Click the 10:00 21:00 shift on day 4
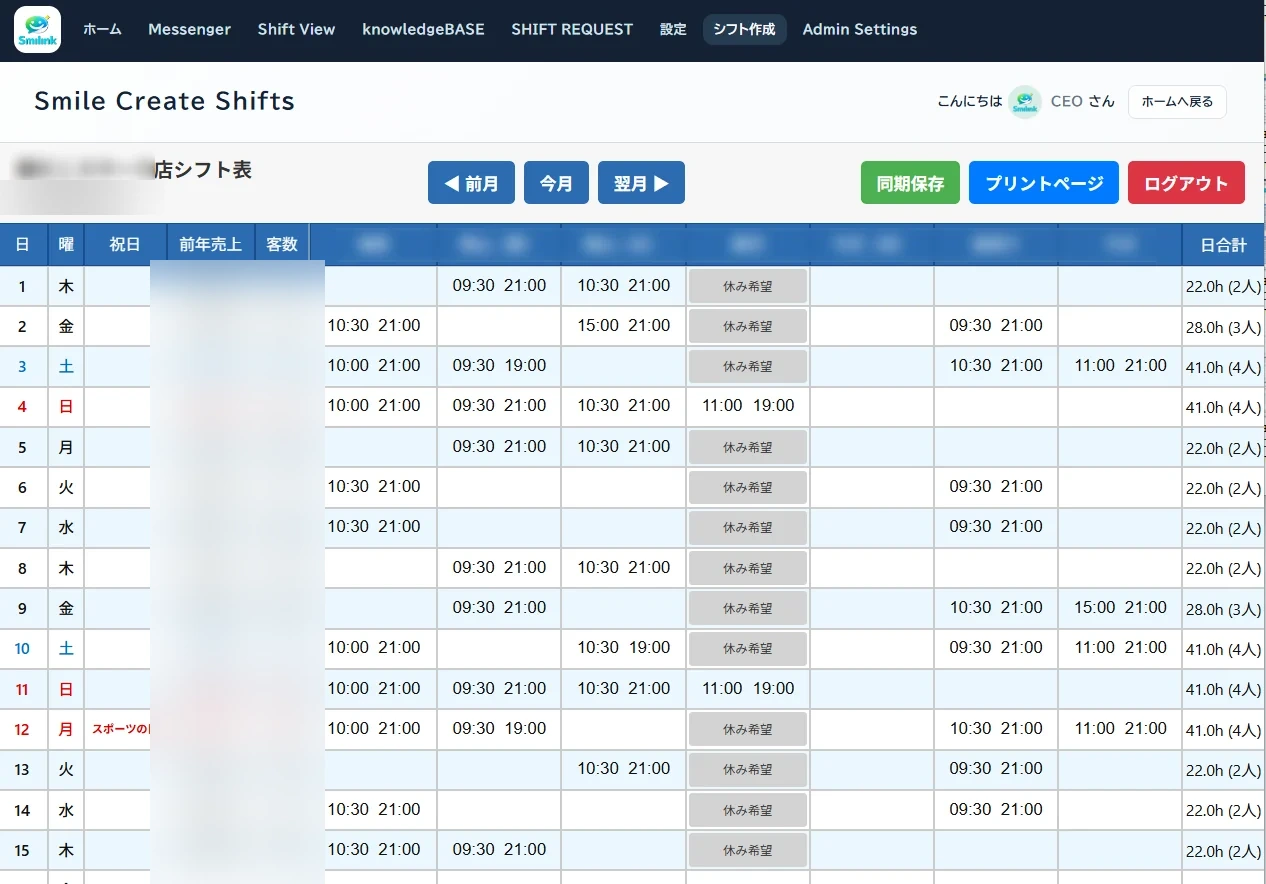Image resolution: width=1266 pixels, height=884 pixels. 374,406
